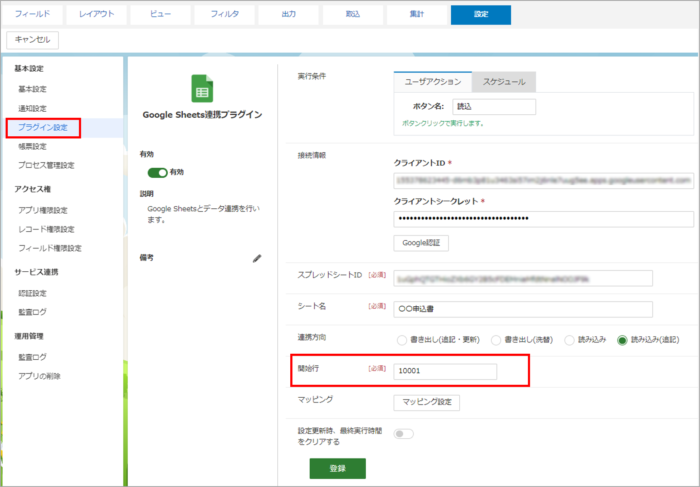Click the 開始行 input field
This screenshot has height=487, width=700.
point(445,371)
